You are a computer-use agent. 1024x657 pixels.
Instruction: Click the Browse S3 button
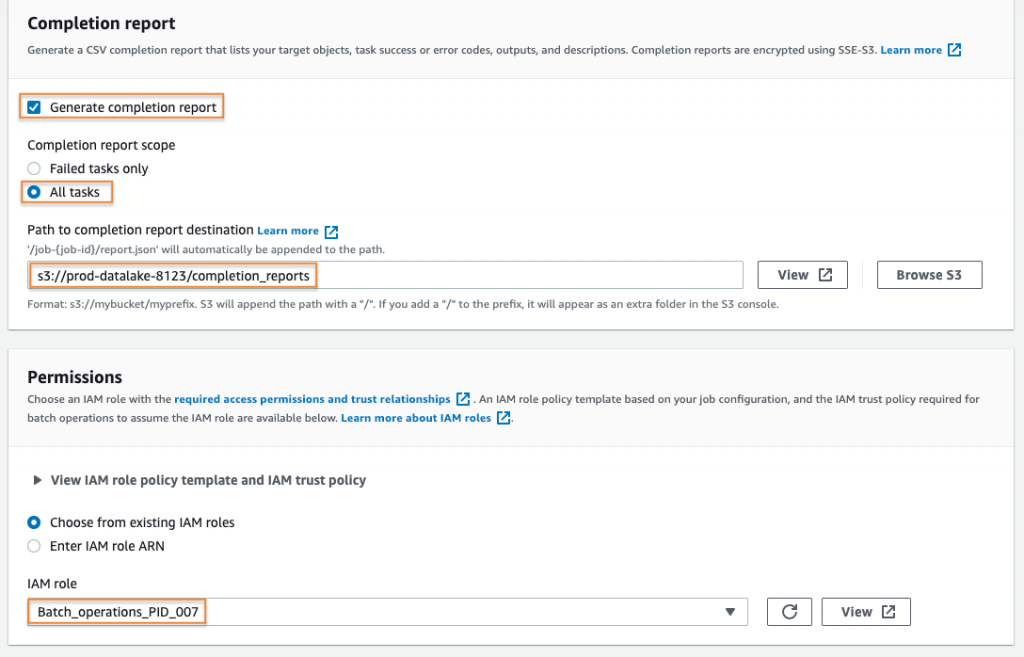[x=929, y=274]
